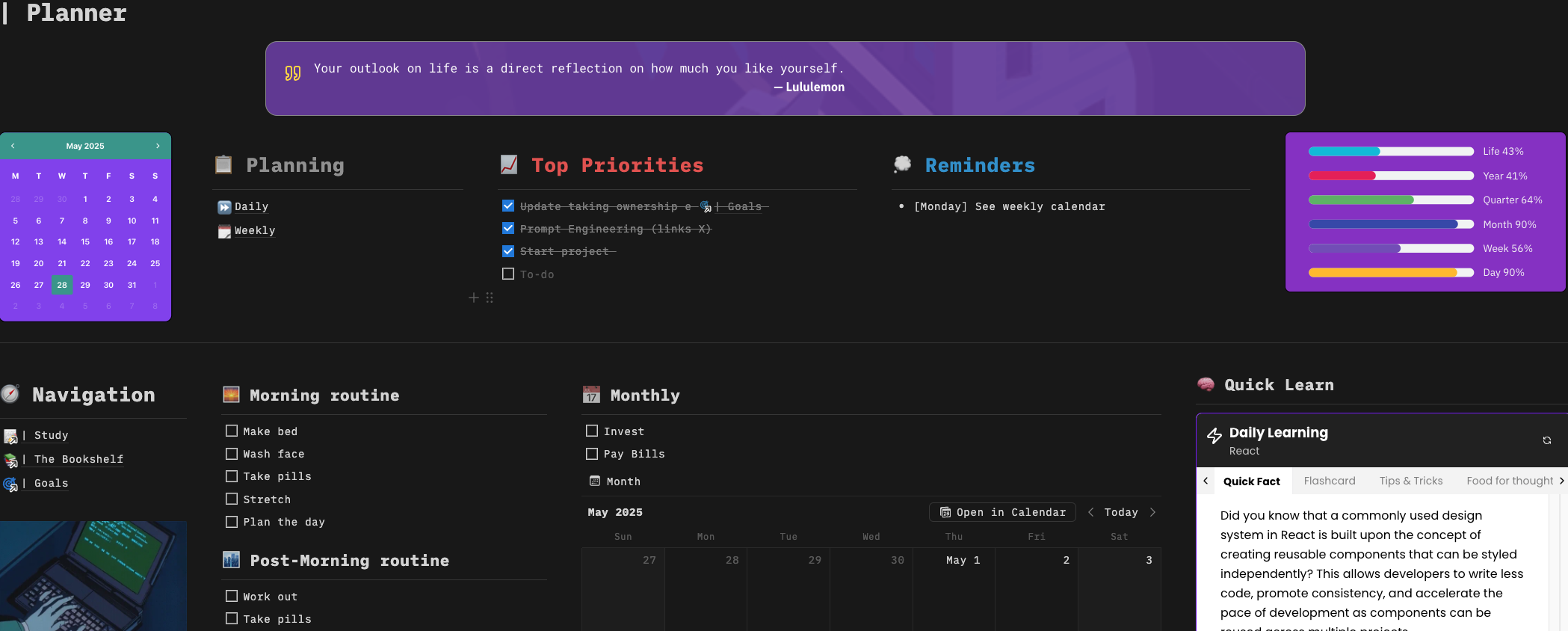Open the Weekly planning page
The height and width of the screenshot is (631, 1568).
tap(255, 231)
